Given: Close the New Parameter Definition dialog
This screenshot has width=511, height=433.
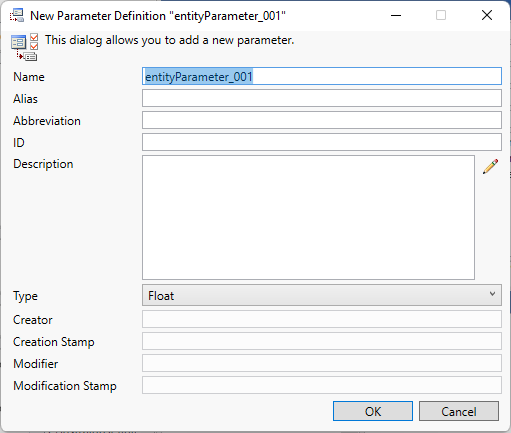Looking at the screenshot, I should [x=487, y=15].
